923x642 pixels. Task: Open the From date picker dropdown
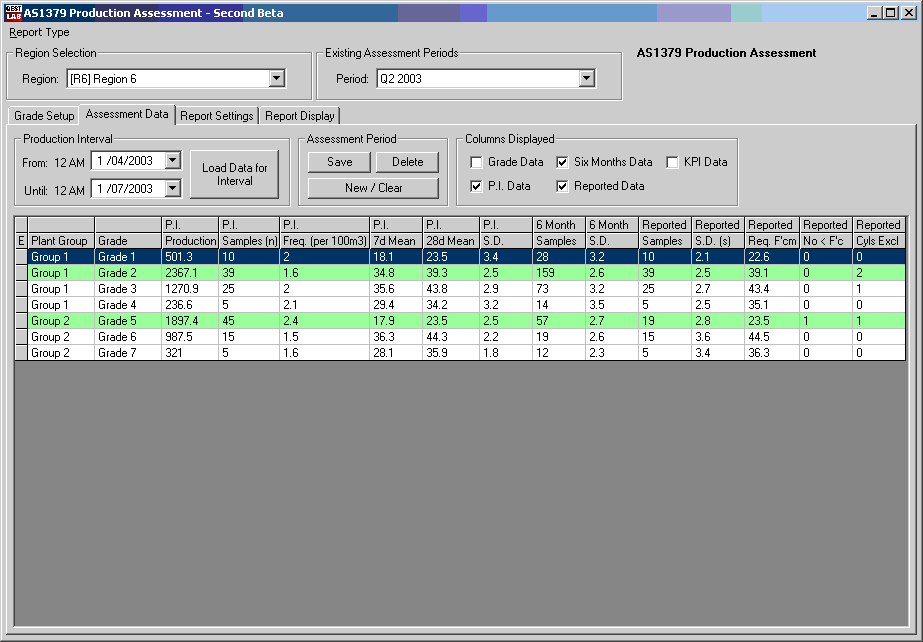[x=173, y=160]
